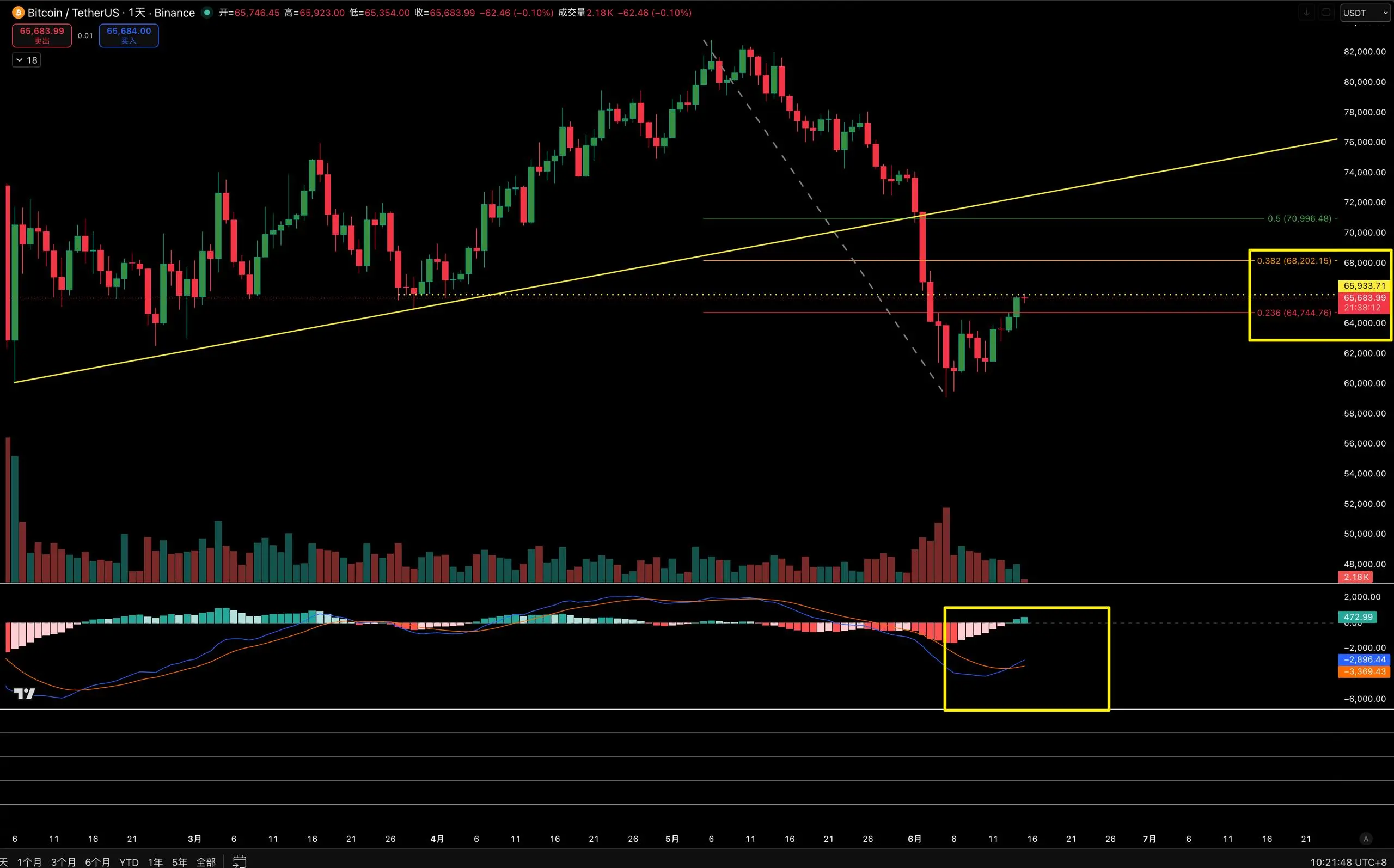Image resolution: width=1394 pixels, height=868 pixels.
Task: Select the YTD time range
Action: click(129, 862)
